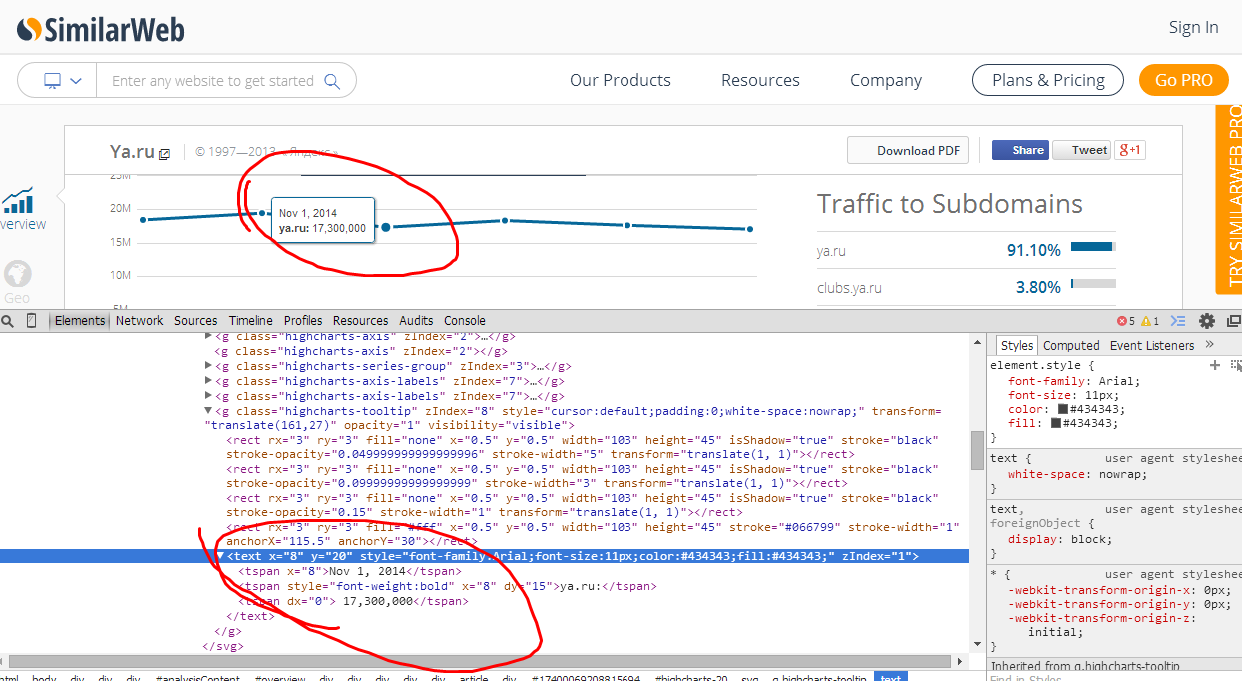Screen dimensions: 1242x681
Task: Click the DevTools dock-side icon
Action: click(1233, 321)
